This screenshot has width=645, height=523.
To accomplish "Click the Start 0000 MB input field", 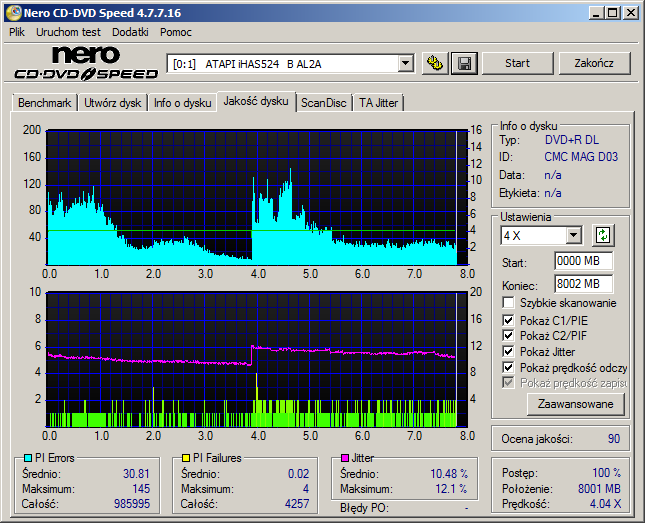I will 583,261.
